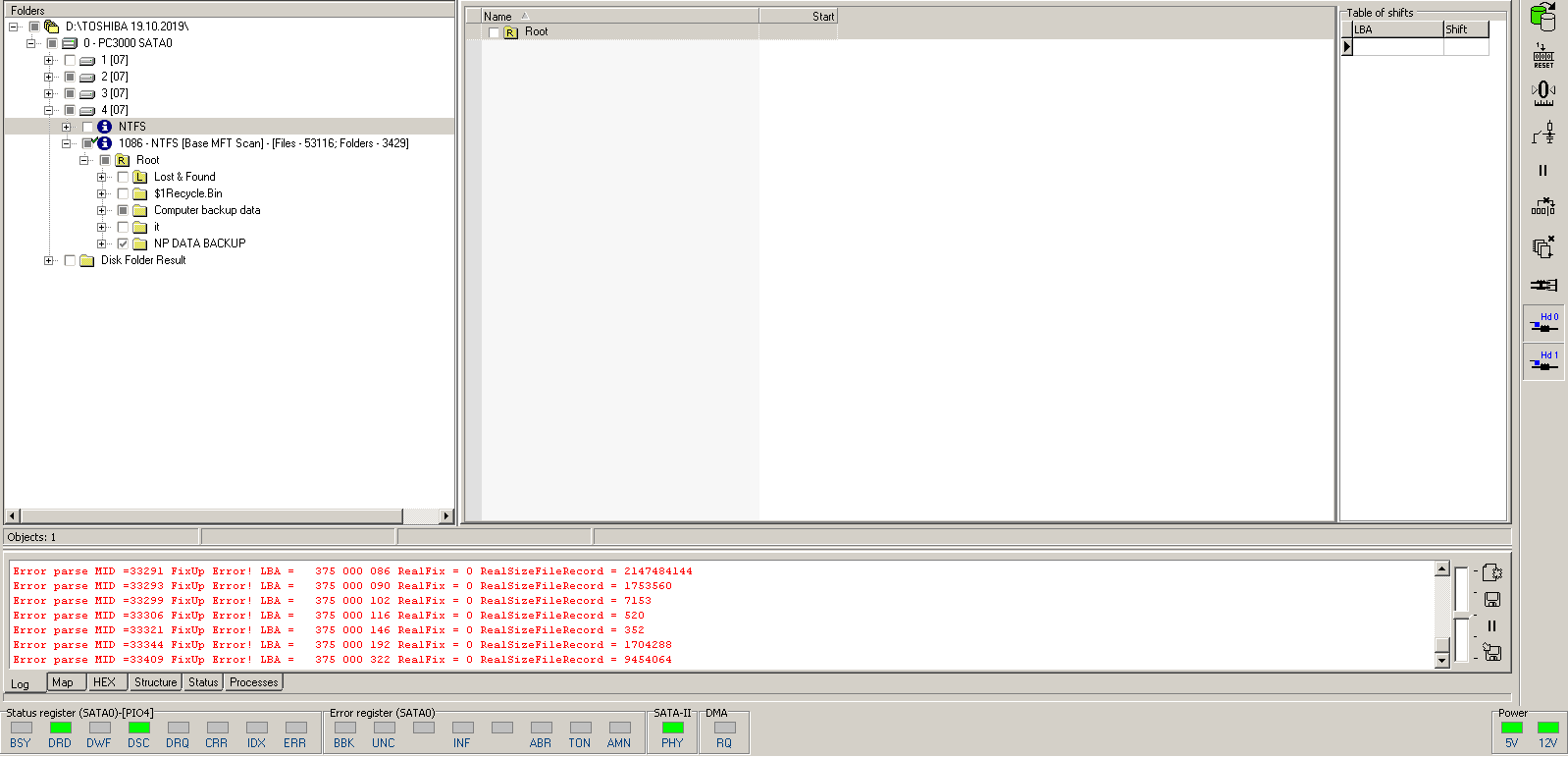The height and width of the screenshot is (757, 1568).
Task: Save the log using floppy icon
Action: click(x=1491, y=599)
